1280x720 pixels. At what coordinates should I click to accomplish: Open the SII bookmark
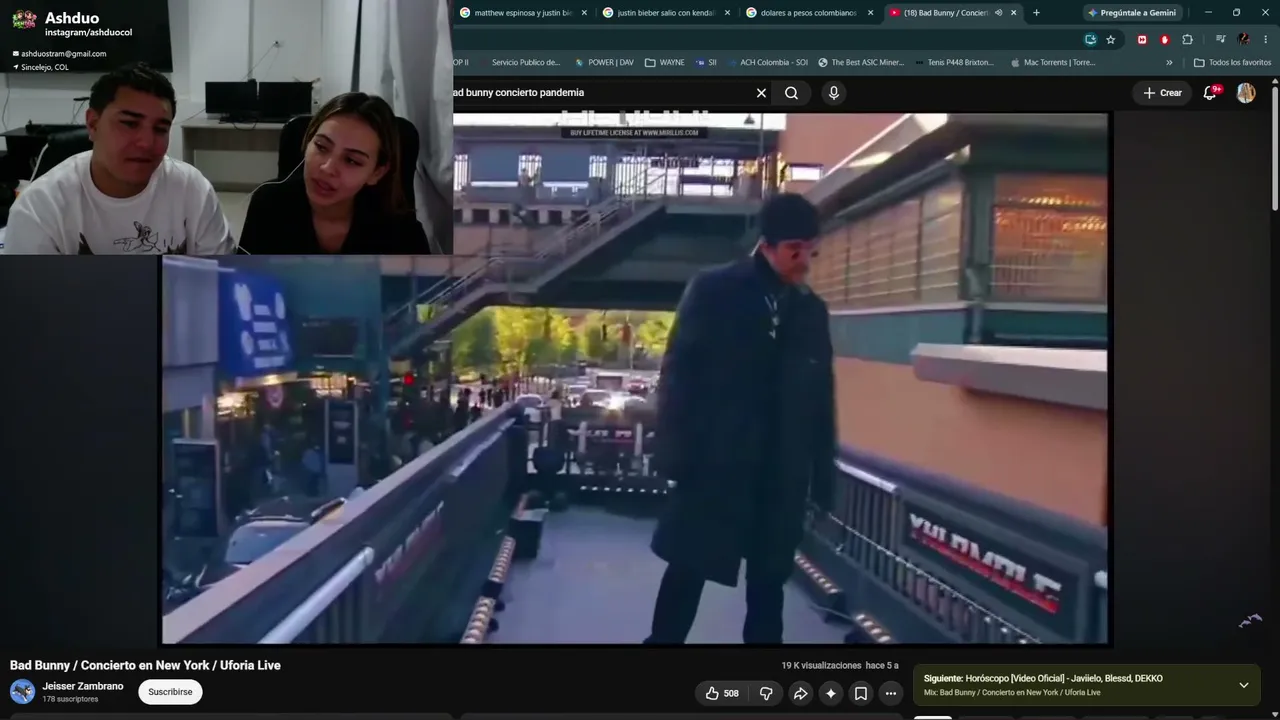[x=706, y=62]
